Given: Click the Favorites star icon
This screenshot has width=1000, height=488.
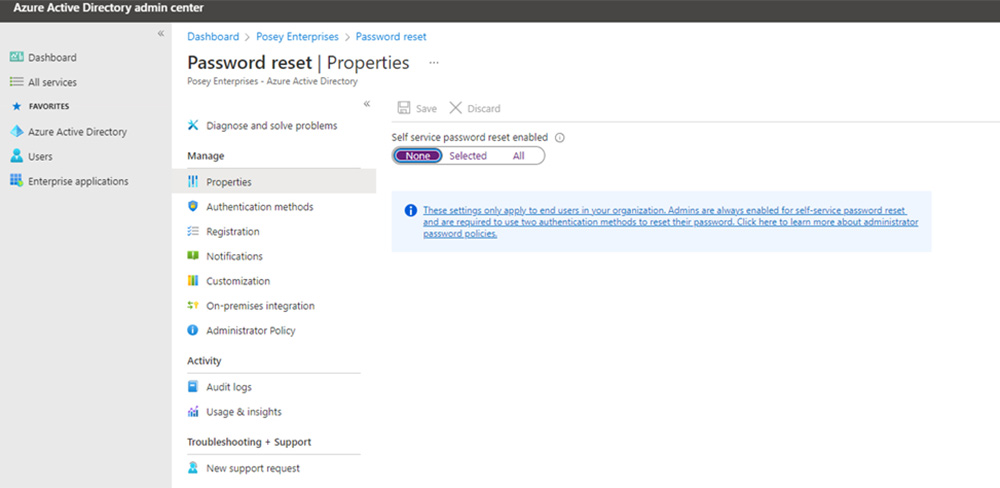Looking at the screenshot, I should click(x=17, y=107).
